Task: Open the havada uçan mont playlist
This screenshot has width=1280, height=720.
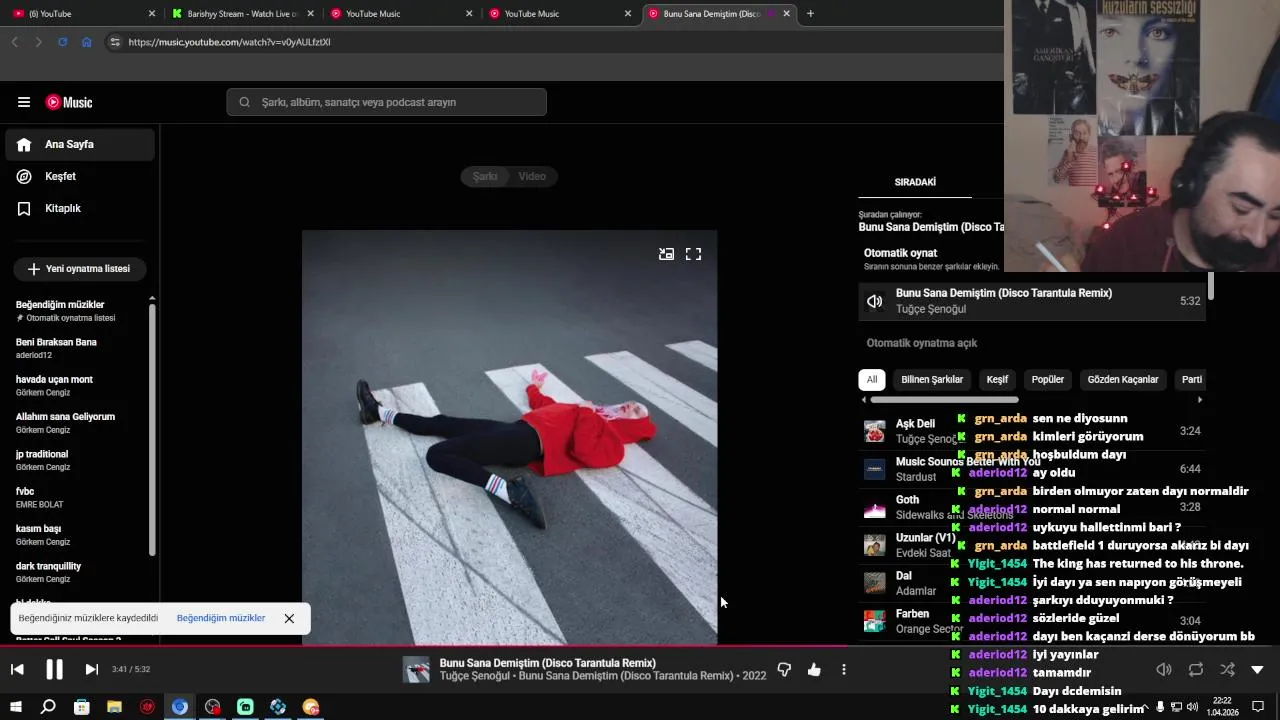Action: click(x=80, y=385)
